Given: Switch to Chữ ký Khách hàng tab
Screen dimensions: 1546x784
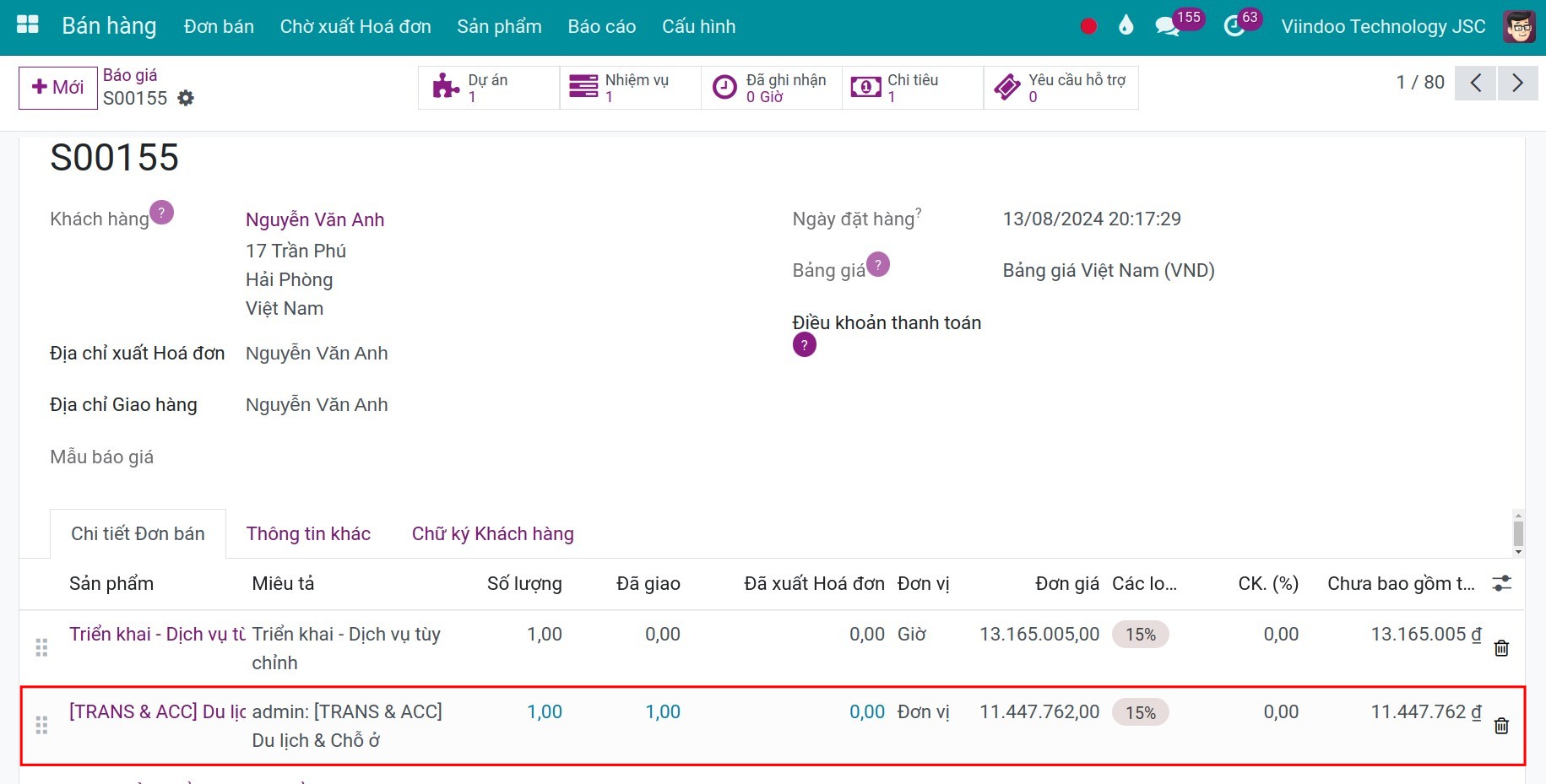Looking at the screenshot, I should 492,533.
